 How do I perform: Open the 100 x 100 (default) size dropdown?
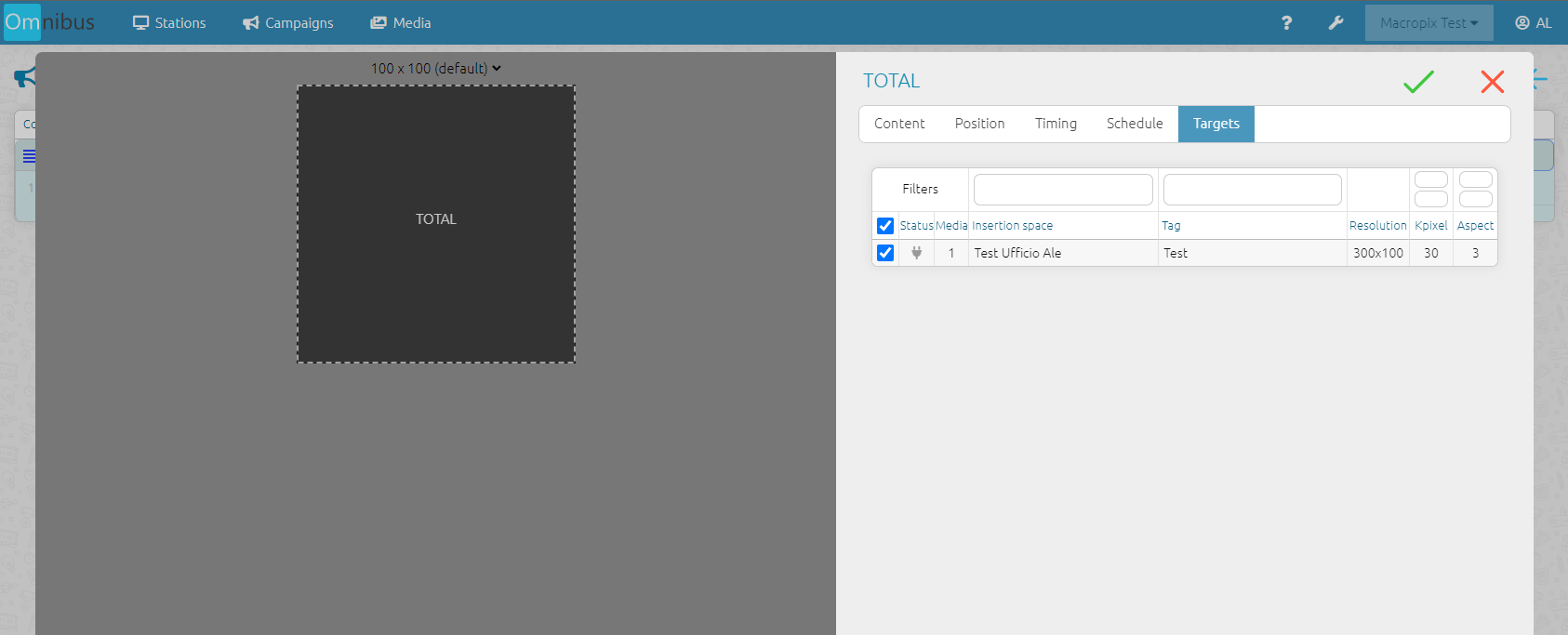coord(436,69)
